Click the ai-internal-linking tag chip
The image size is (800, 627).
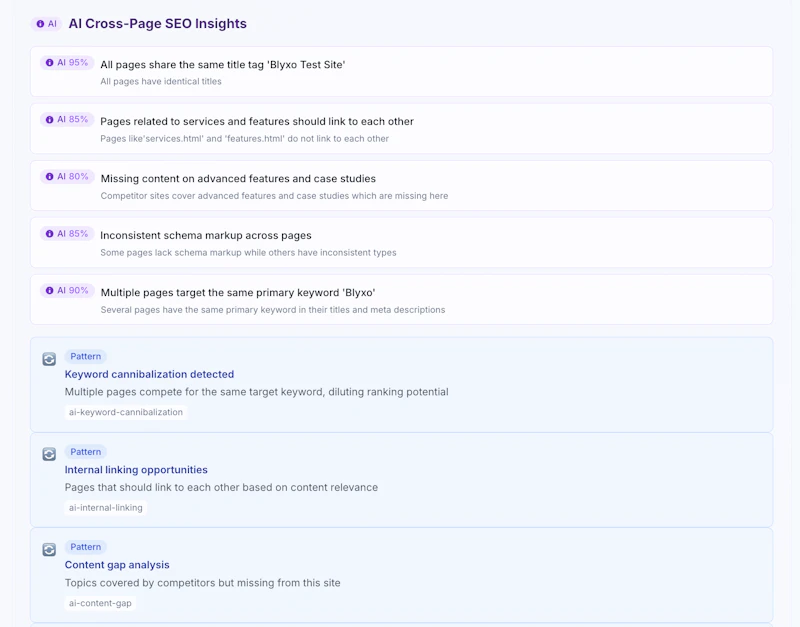[106, 508]
